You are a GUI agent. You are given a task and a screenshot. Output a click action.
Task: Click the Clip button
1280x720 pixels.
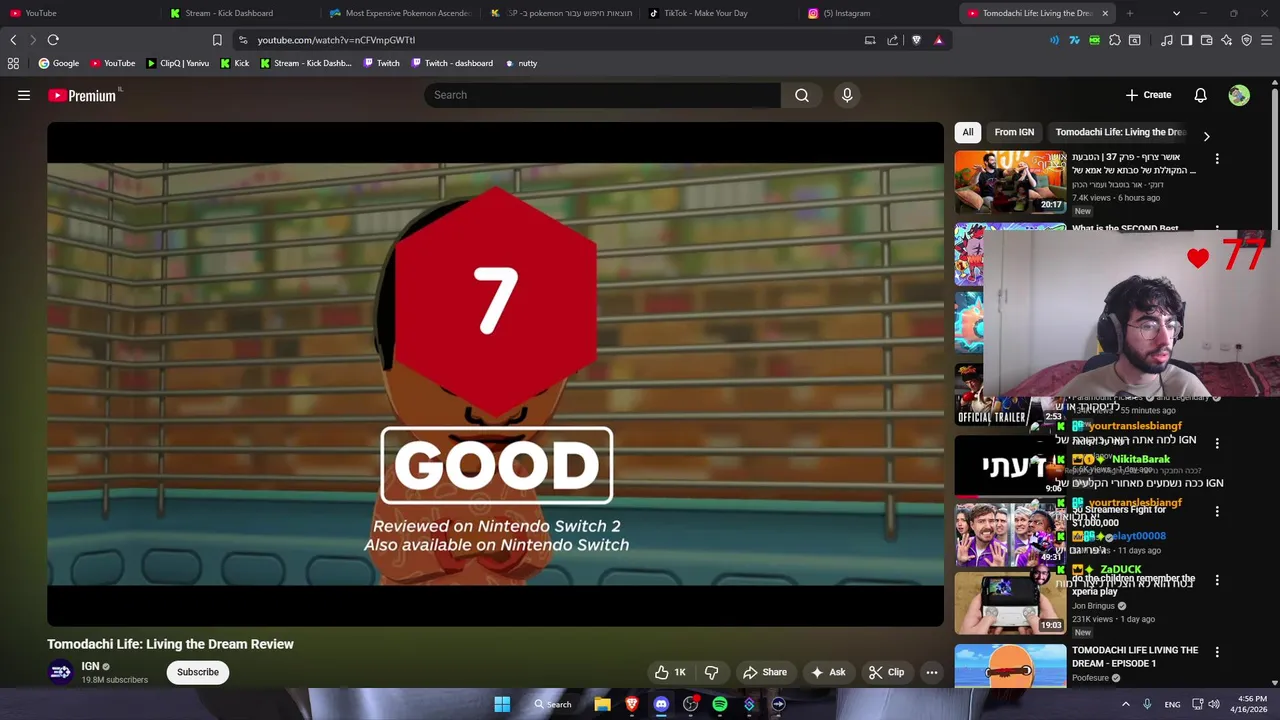(887, 672)
